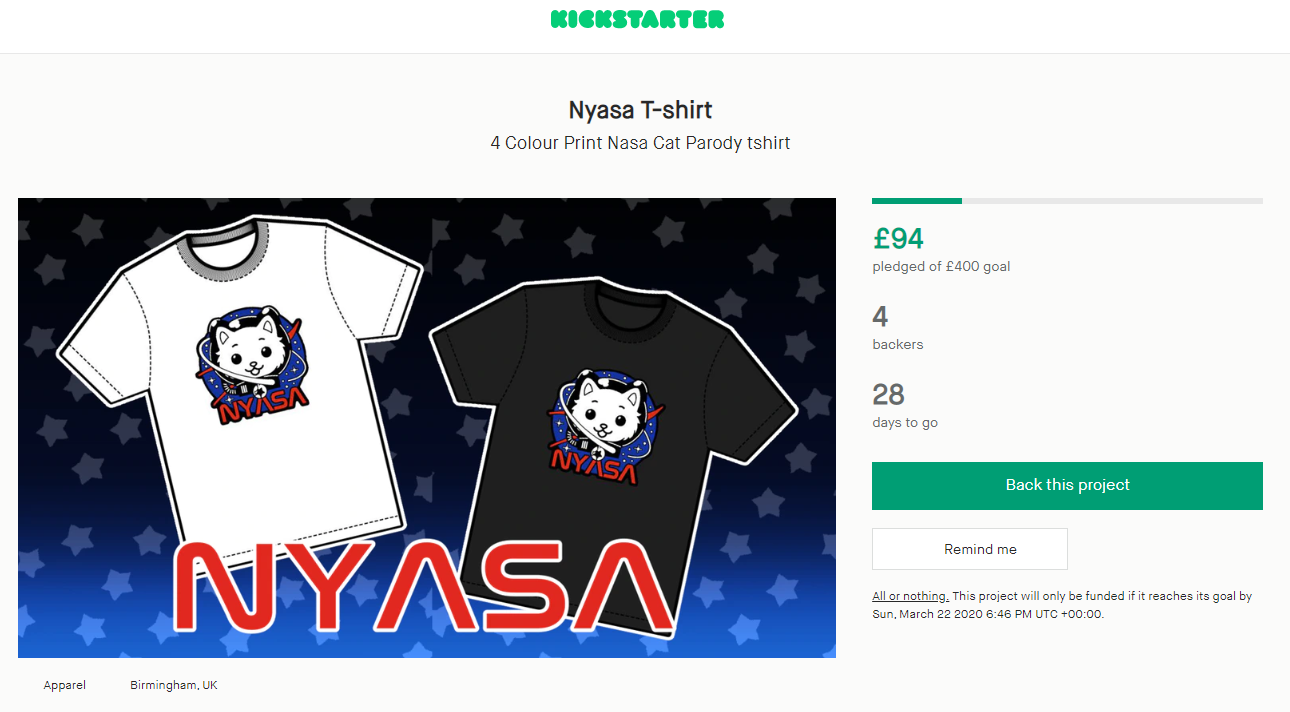The width and height of the screenshot is (1290, 712).
Task: Click the 4 backers count
Action: (x=880, y=317)
